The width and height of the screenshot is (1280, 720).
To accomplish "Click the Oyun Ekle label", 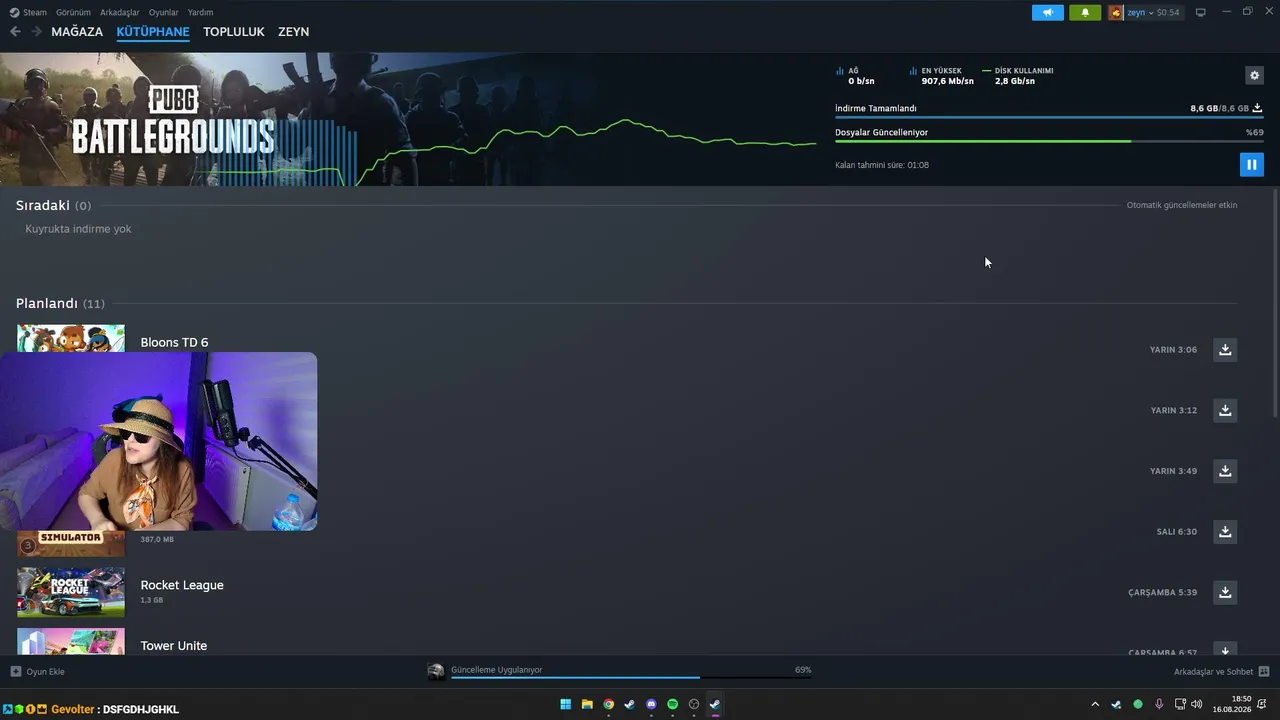I will click(x=46, y=672).
